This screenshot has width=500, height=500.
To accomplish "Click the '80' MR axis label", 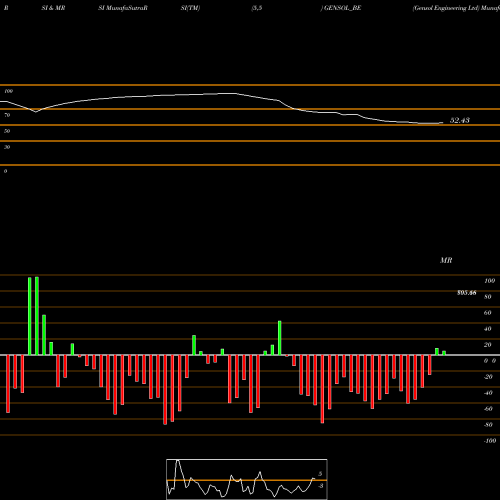I will coord(488,297).
